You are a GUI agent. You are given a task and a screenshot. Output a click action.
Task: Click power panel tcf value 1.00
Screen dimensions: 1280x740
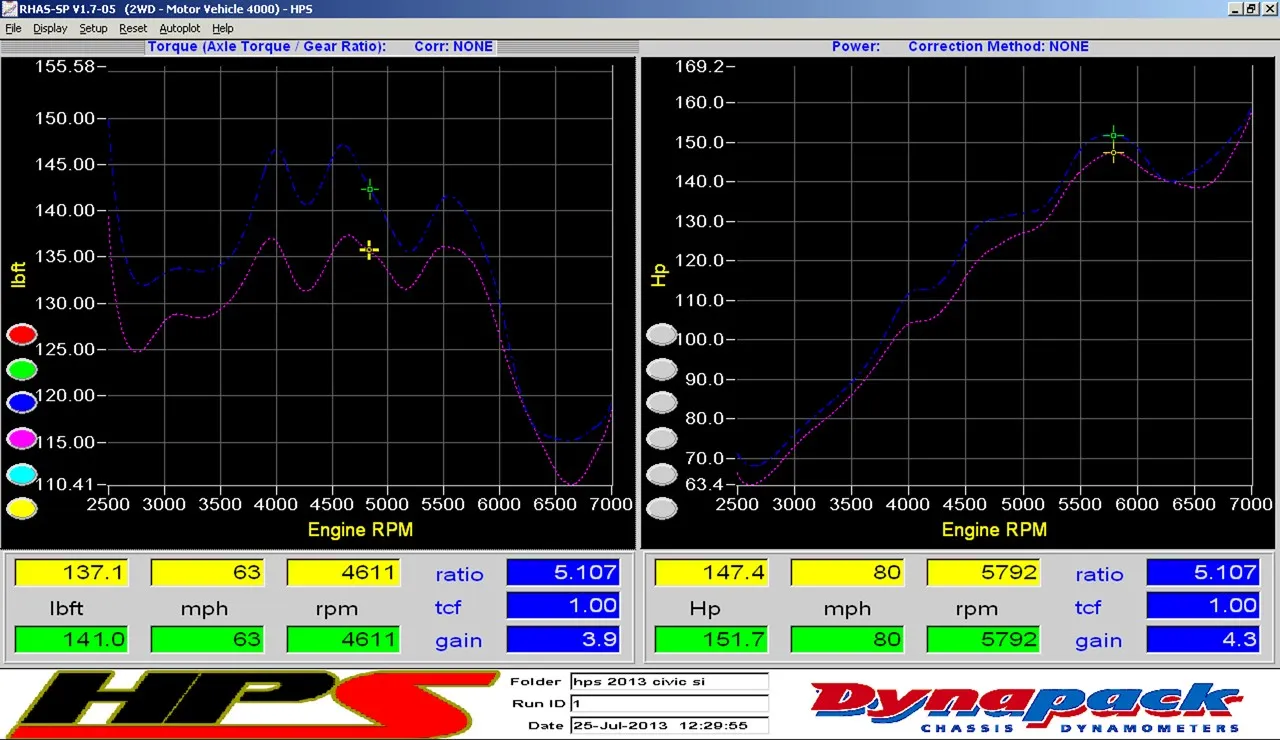(x=1203, y=606)
